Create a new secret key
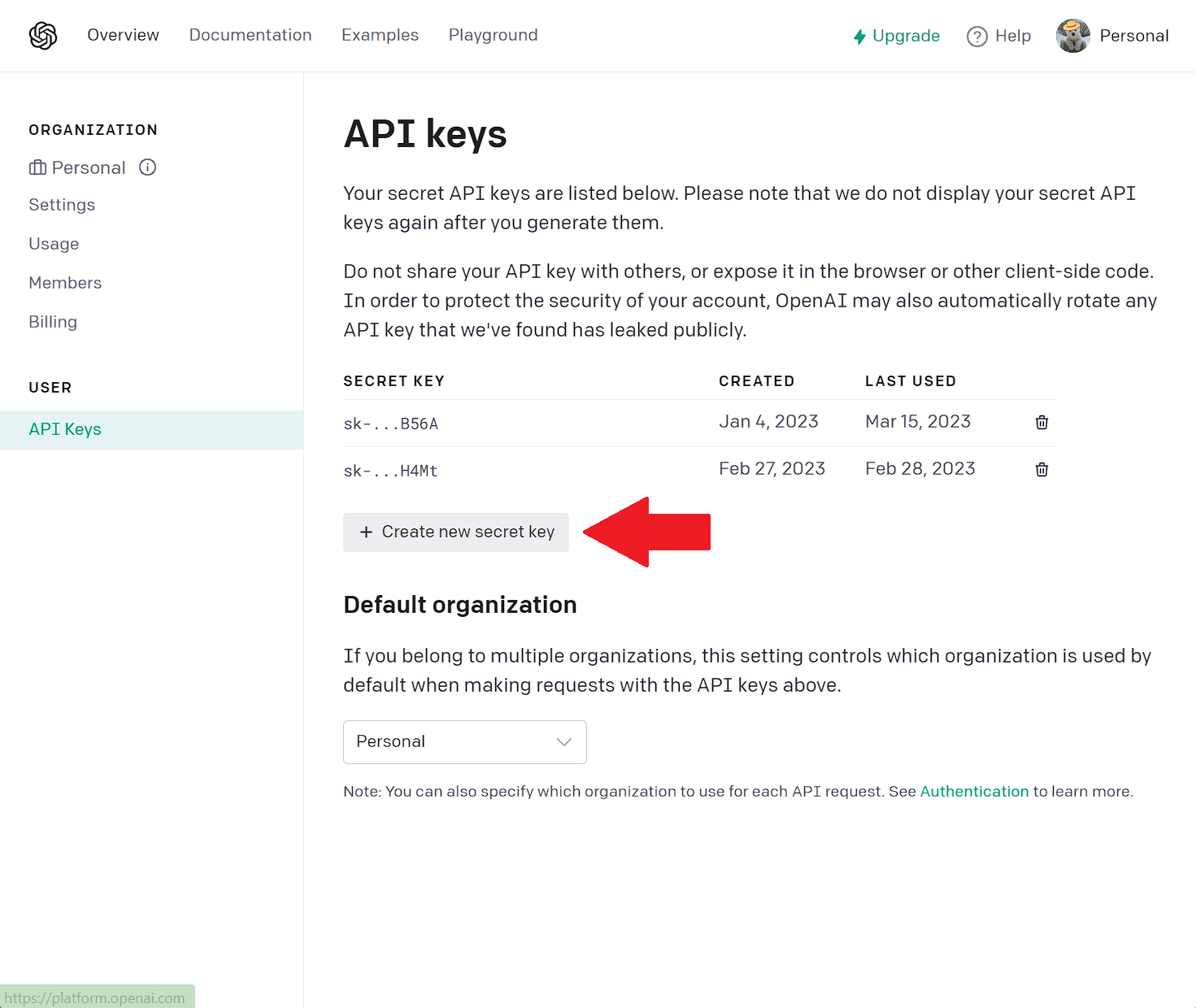This screenshot has height=1008, width=1196. (456, 532)
